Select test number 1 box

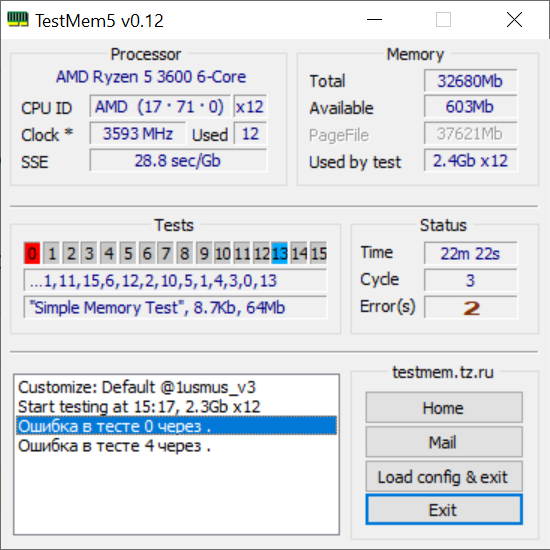51,253
